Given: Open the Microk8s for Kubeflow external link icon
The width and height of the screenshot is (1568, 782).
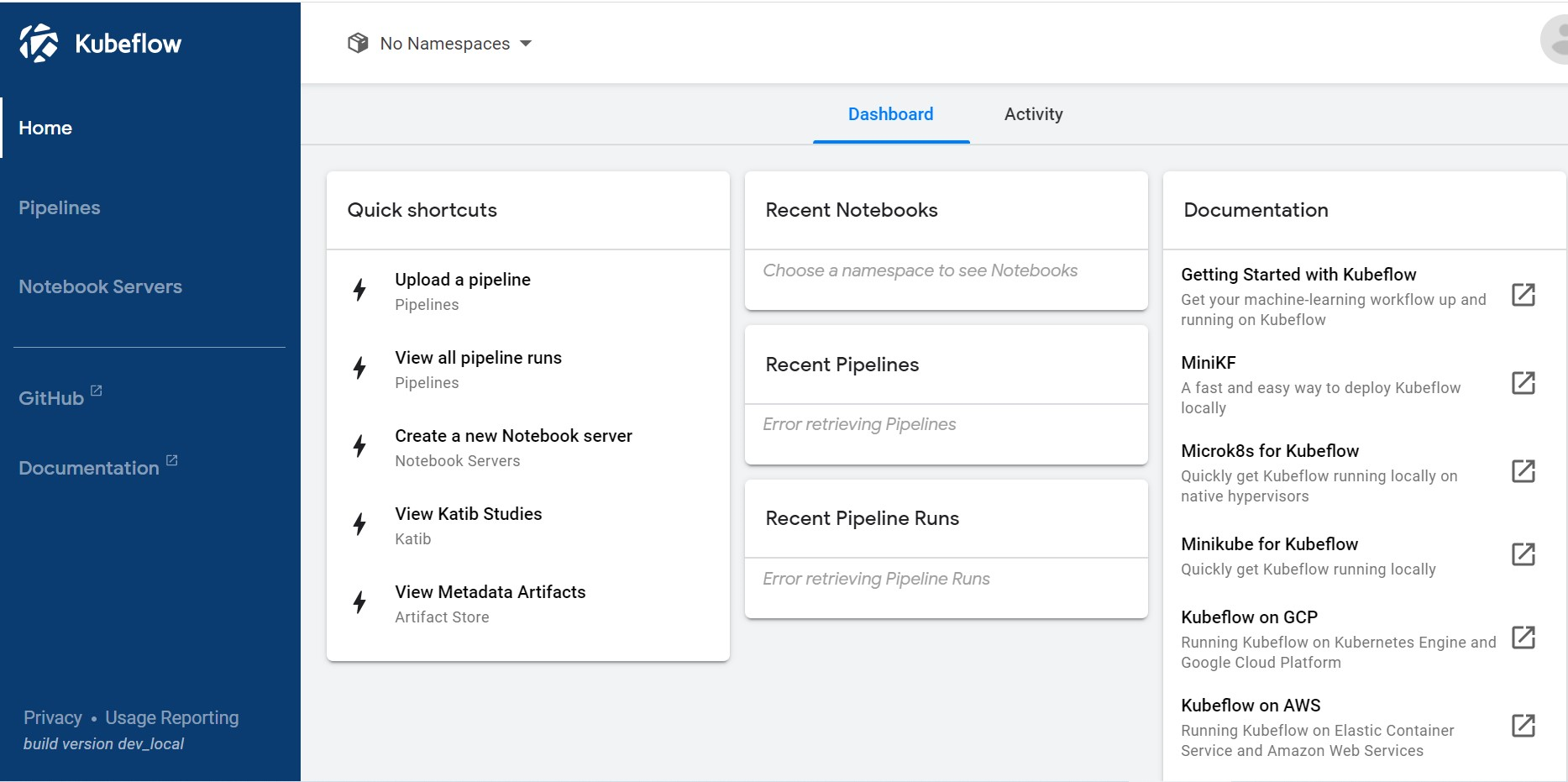Looking at the screenshot, I should click(x=1523, y=471).
